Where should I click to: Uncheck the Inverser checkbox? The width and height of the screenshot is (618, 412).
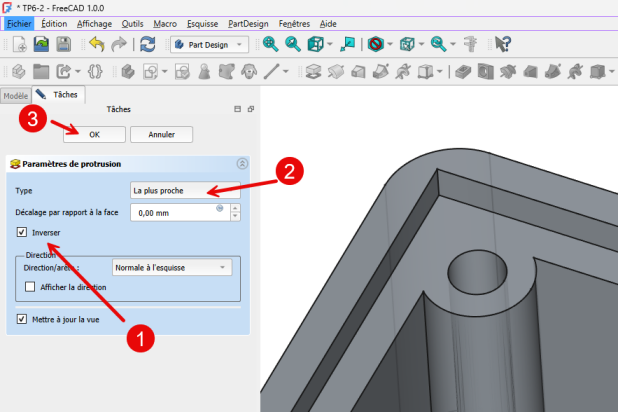click(x=22, y=232)
